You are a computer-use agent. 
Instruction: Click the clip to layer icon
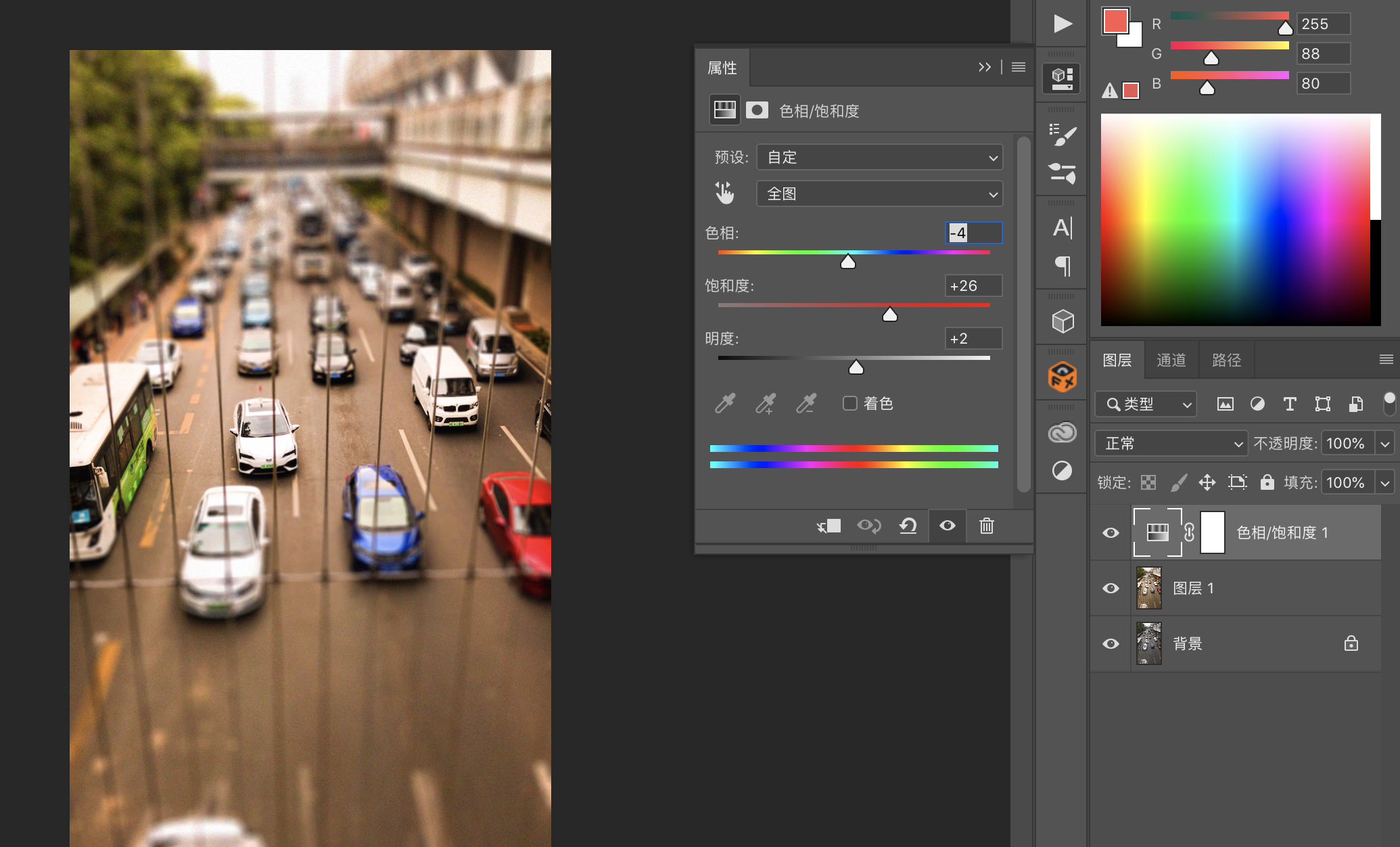(829, 526)
